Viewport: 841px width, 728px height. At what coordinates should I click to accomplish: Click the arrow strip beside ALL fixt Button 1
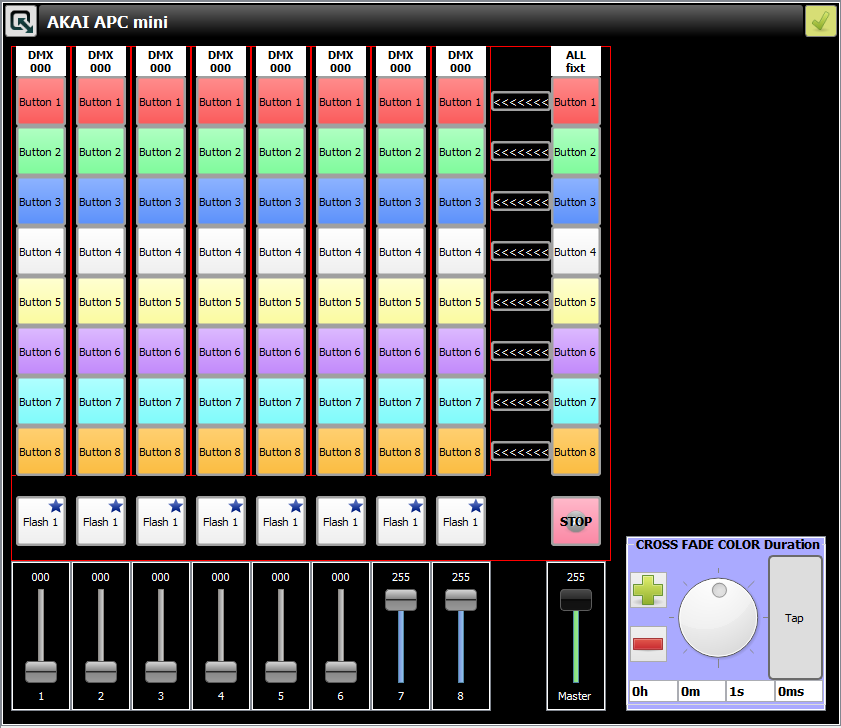[520, 102]
